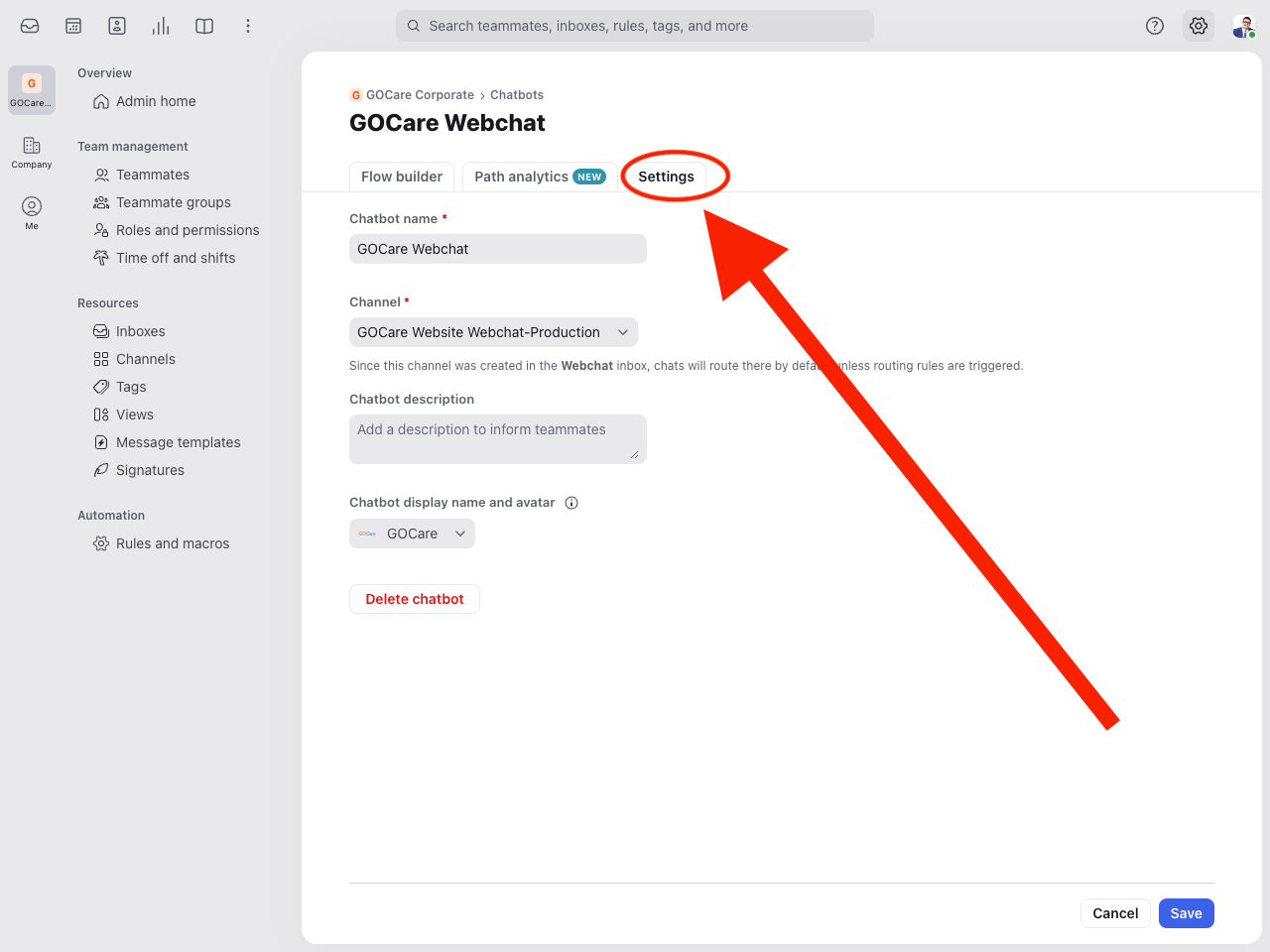Click the Teammate groups icon
1270x952 pixels.
pos(101,202)
